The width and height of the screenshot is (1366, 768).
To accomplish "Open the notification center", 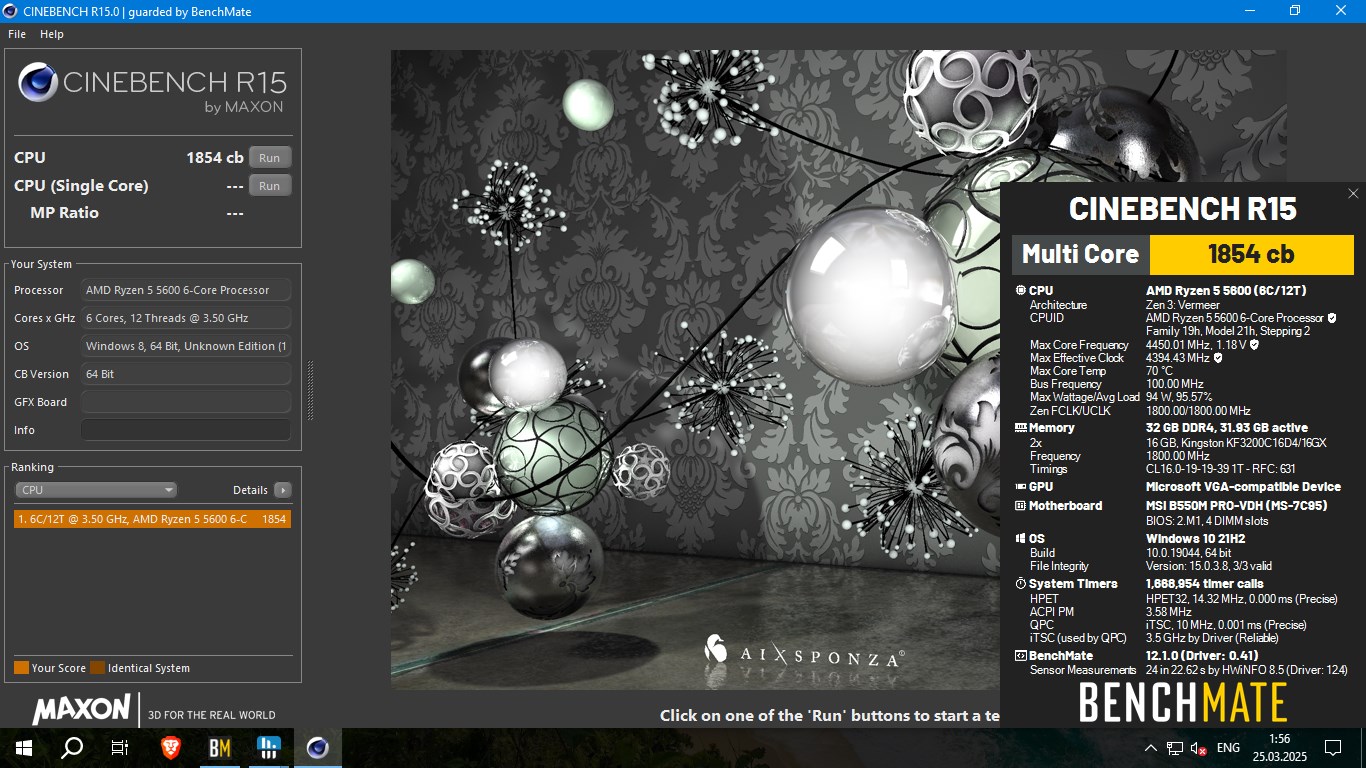I will coord(1333,748).
